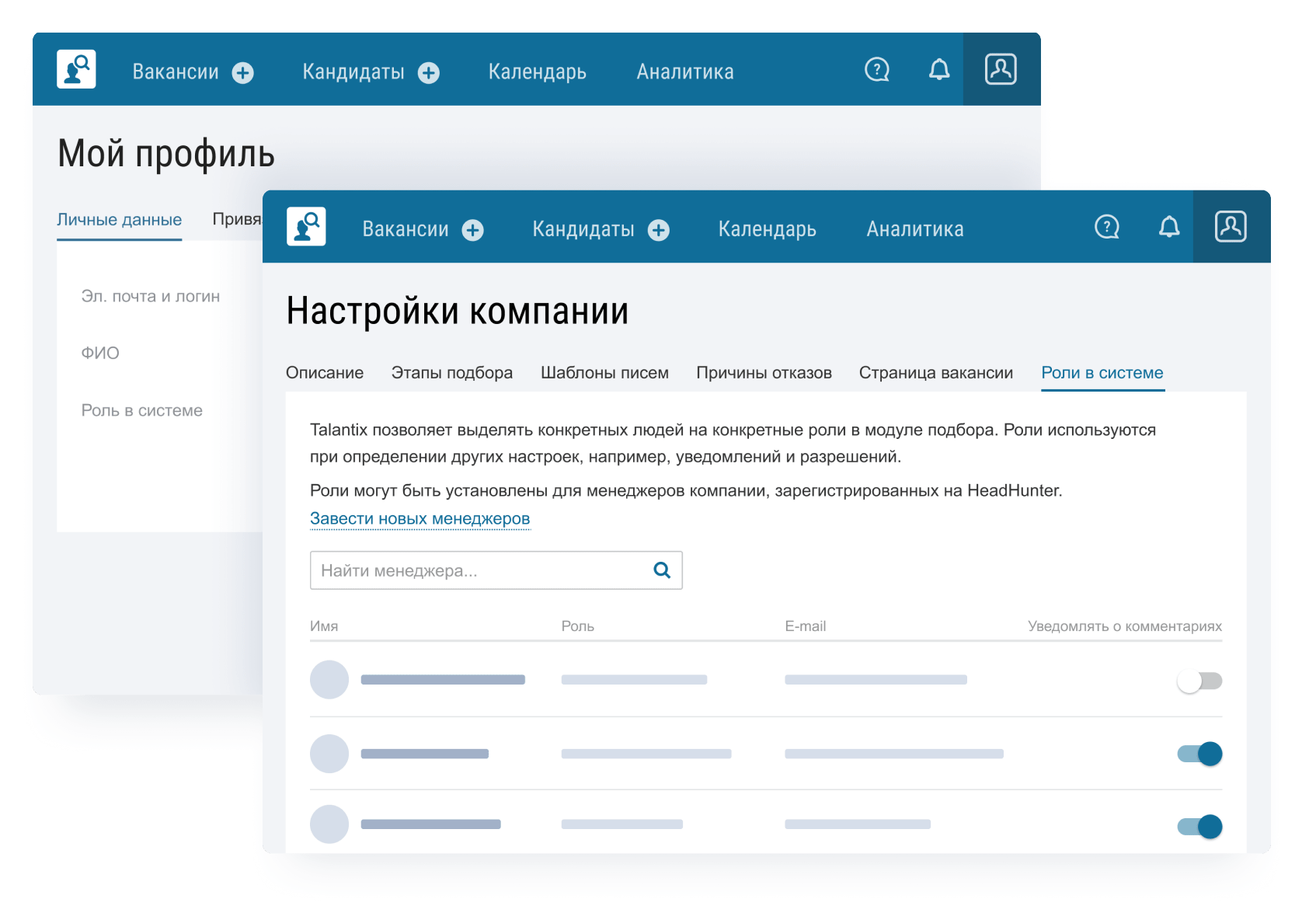Open the help question-mark icon
The width and height of the screenshot is (1316, 906).
[x=1106, y=227]
